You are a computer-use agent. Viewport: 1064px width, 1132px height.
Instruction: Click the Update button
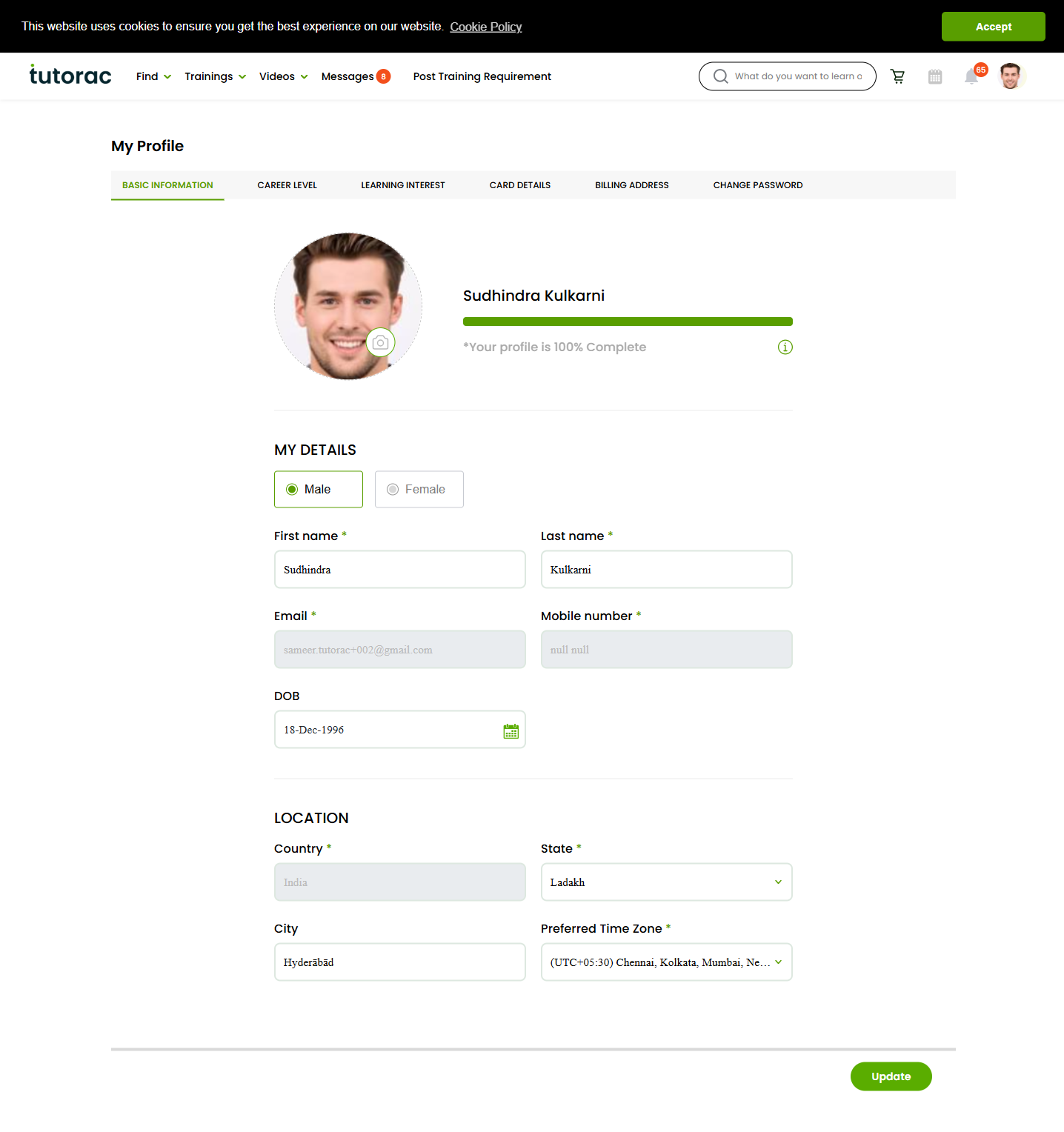pyautogui.click(x=891, y=1076)
